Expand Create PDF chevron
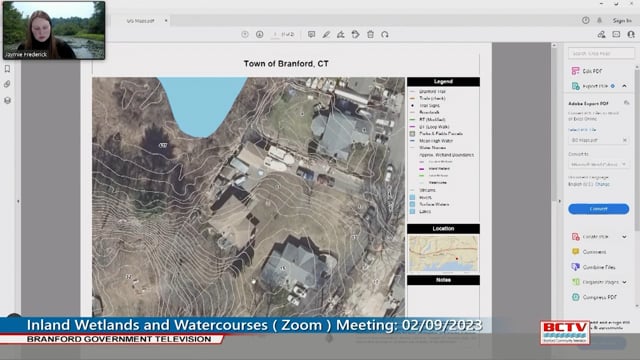640x360 pixels. pos(624,237)
